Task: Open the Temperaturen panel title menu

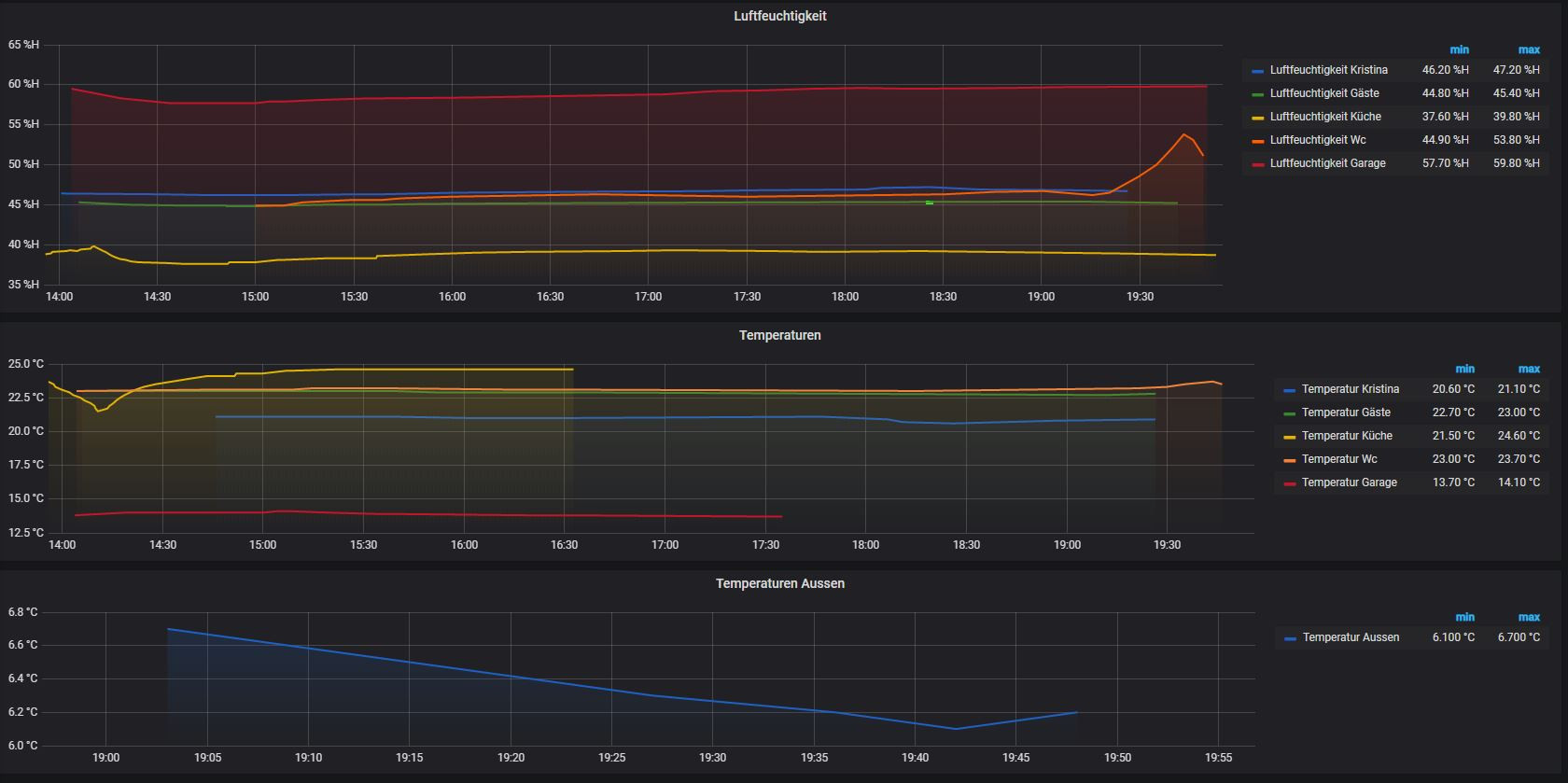Action: (779, 335)
